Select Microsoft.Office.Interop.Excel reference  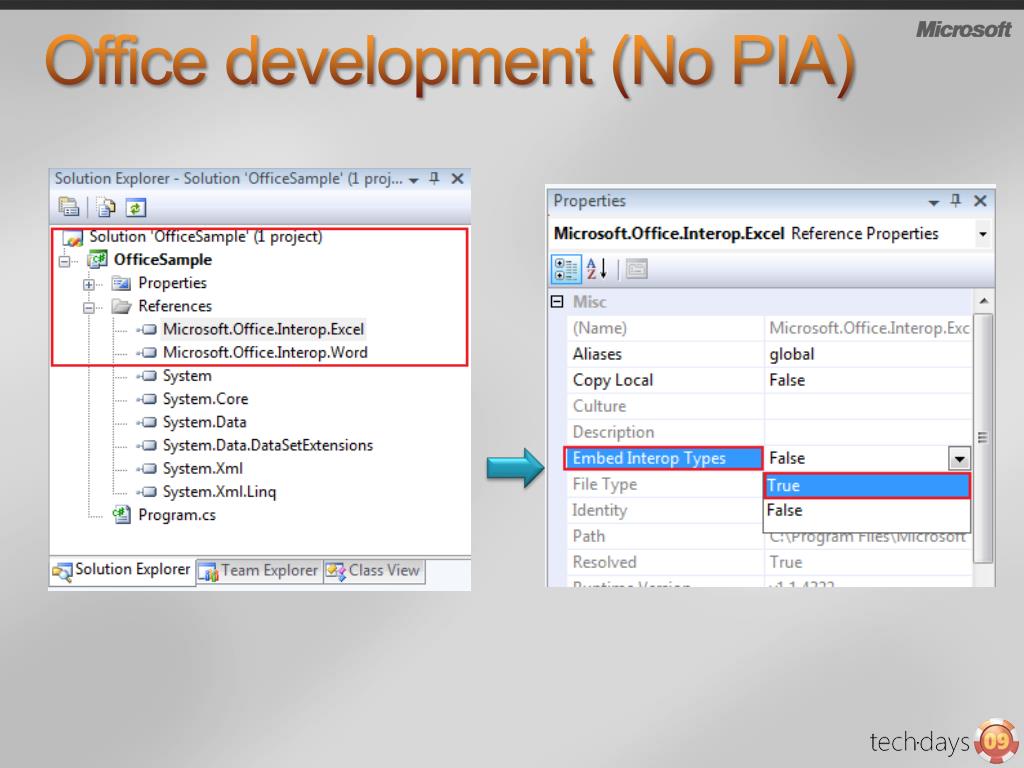point(263,329)
